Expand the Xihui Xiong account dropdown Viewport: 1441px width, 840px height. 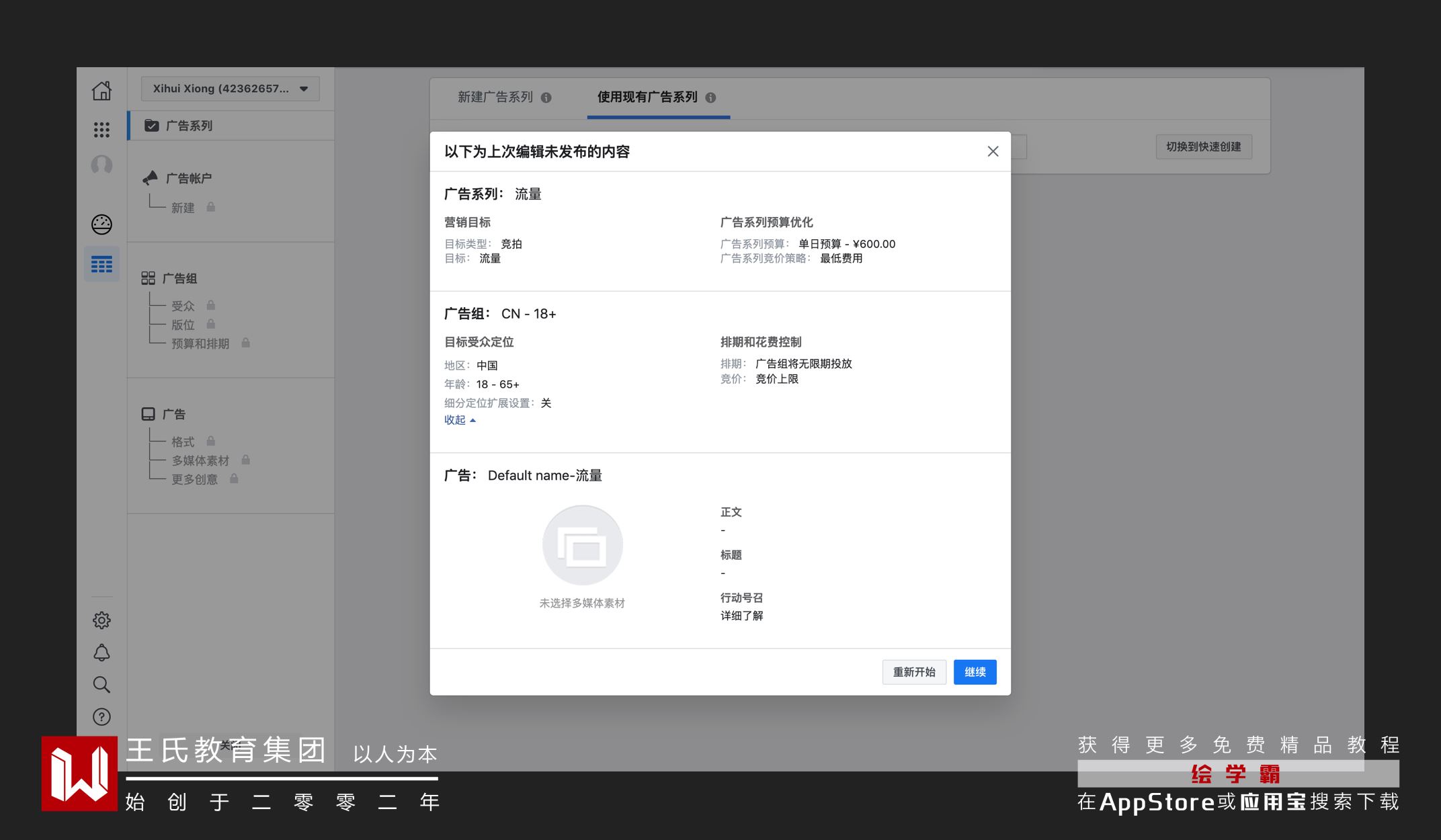point(231,89)
